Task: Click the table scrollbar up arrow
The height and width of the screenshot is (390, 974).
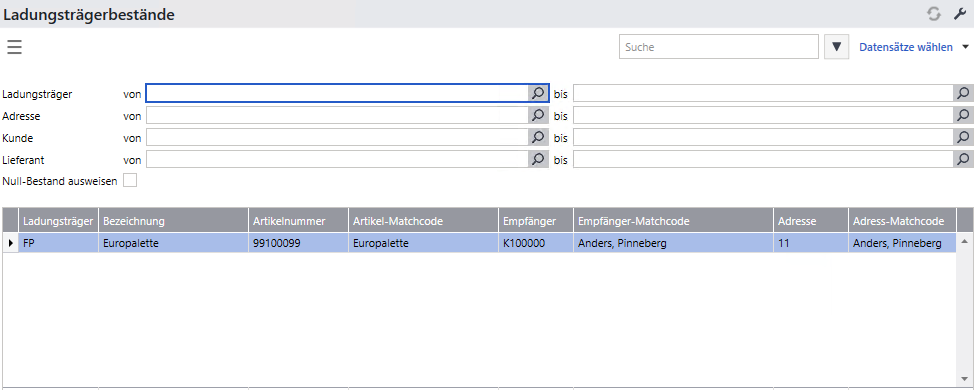Action: 965,241
